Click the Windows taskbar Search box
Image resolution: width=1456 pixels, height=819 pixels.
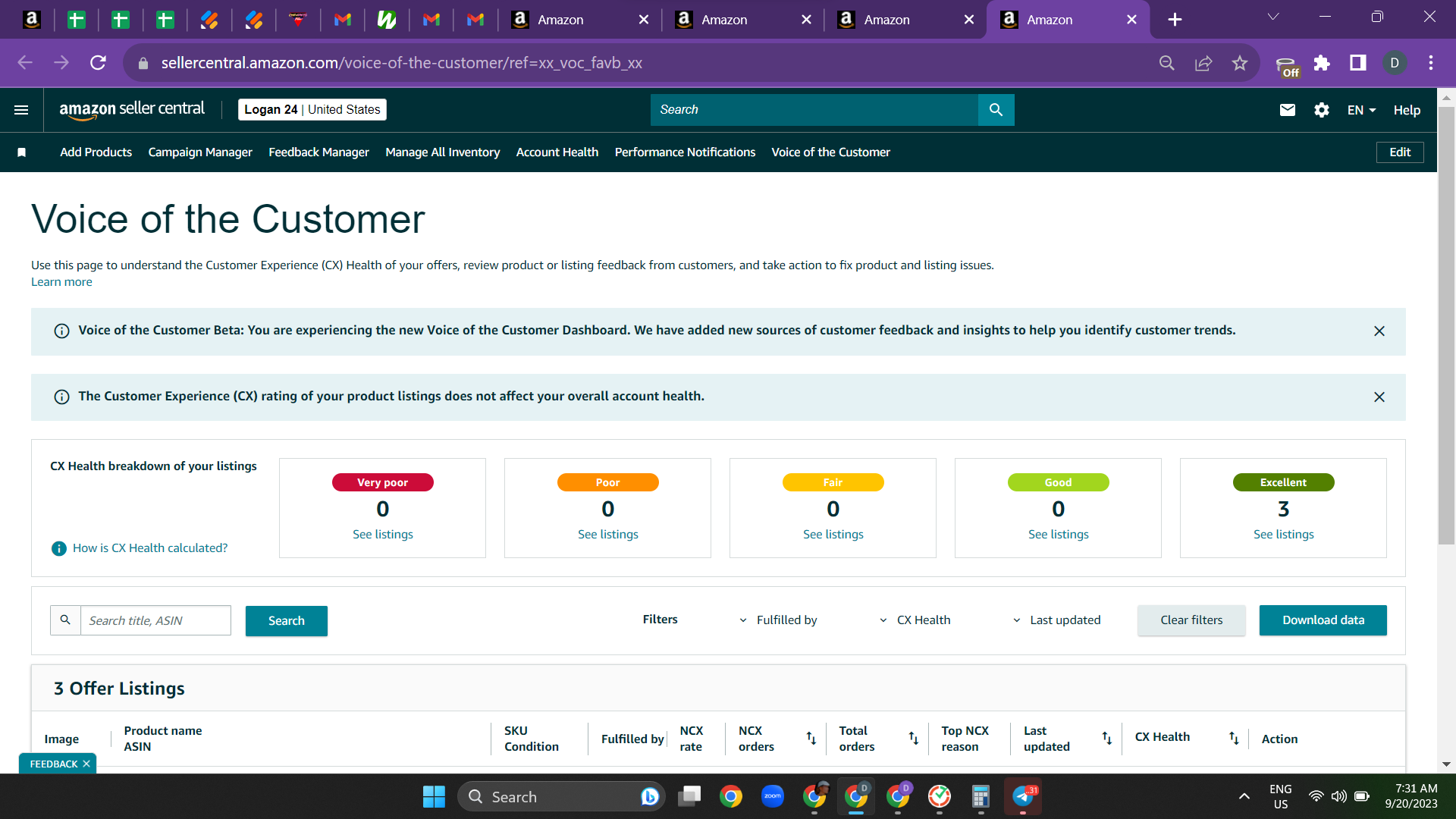pyautogui.click(x=561, y=797)
